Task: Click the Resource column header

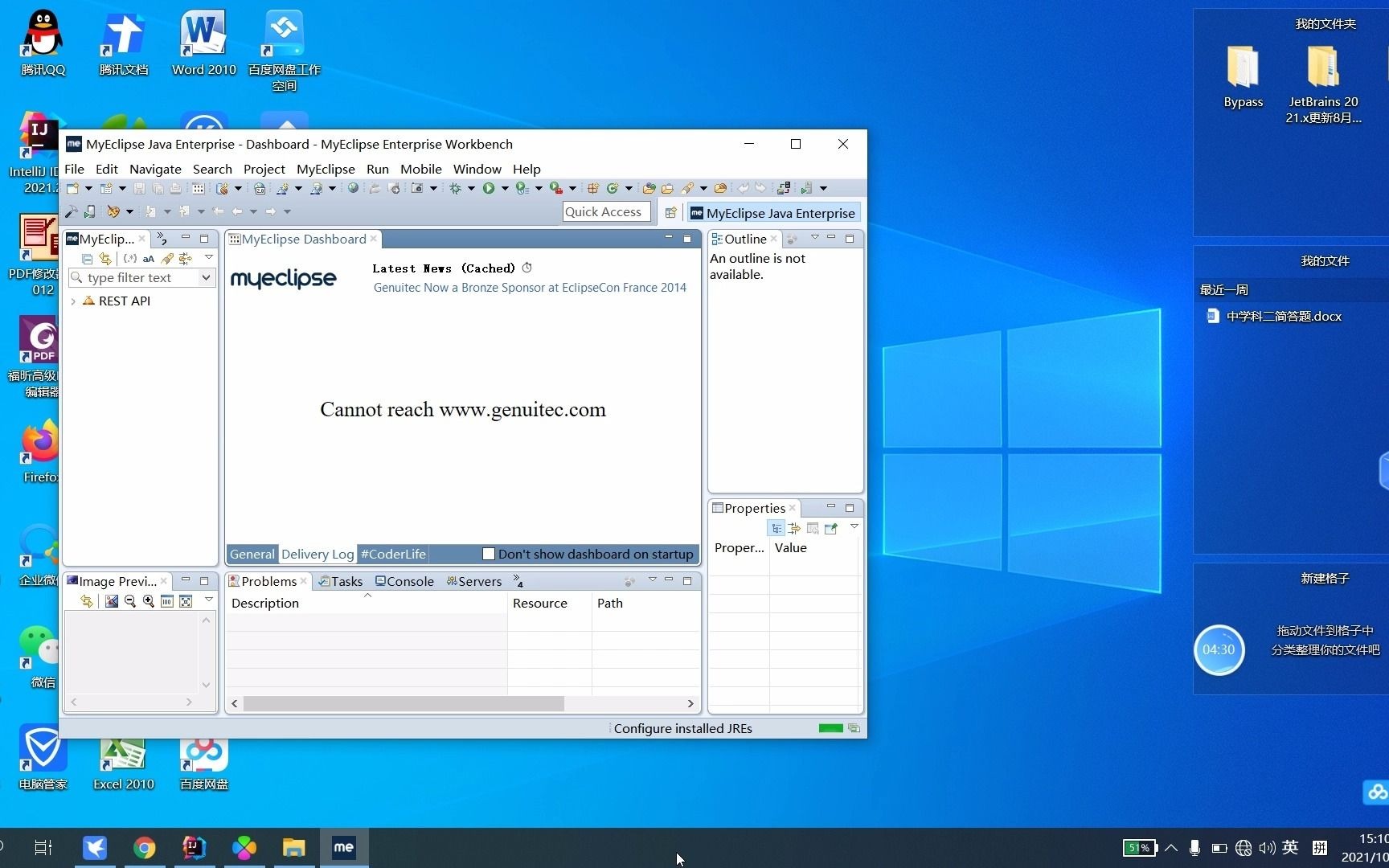Action: point(550,603)
